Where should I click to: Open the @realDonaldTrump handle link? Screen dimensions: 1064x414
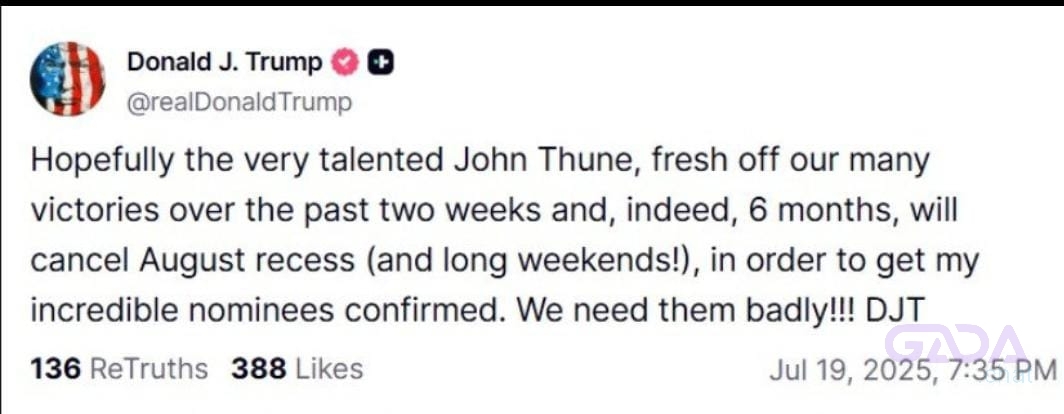[x=240, y=103]
